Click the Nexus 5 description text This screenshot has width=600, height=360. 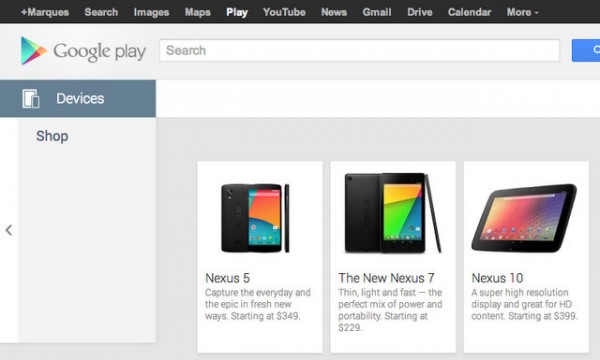coord(258,304)
